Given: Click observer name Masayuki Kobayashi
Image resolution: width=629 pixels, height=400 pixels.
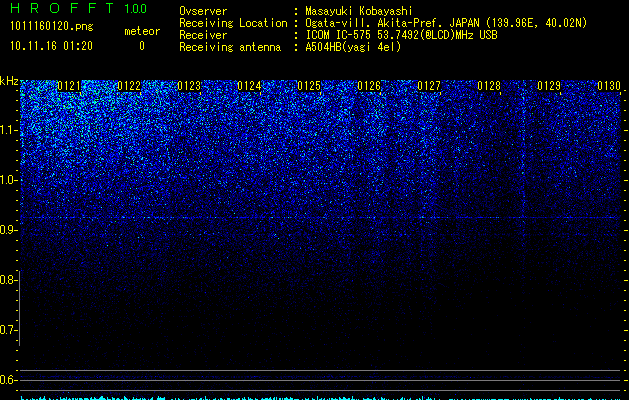Looking at the screenshot, I should [x=359, y=11].
